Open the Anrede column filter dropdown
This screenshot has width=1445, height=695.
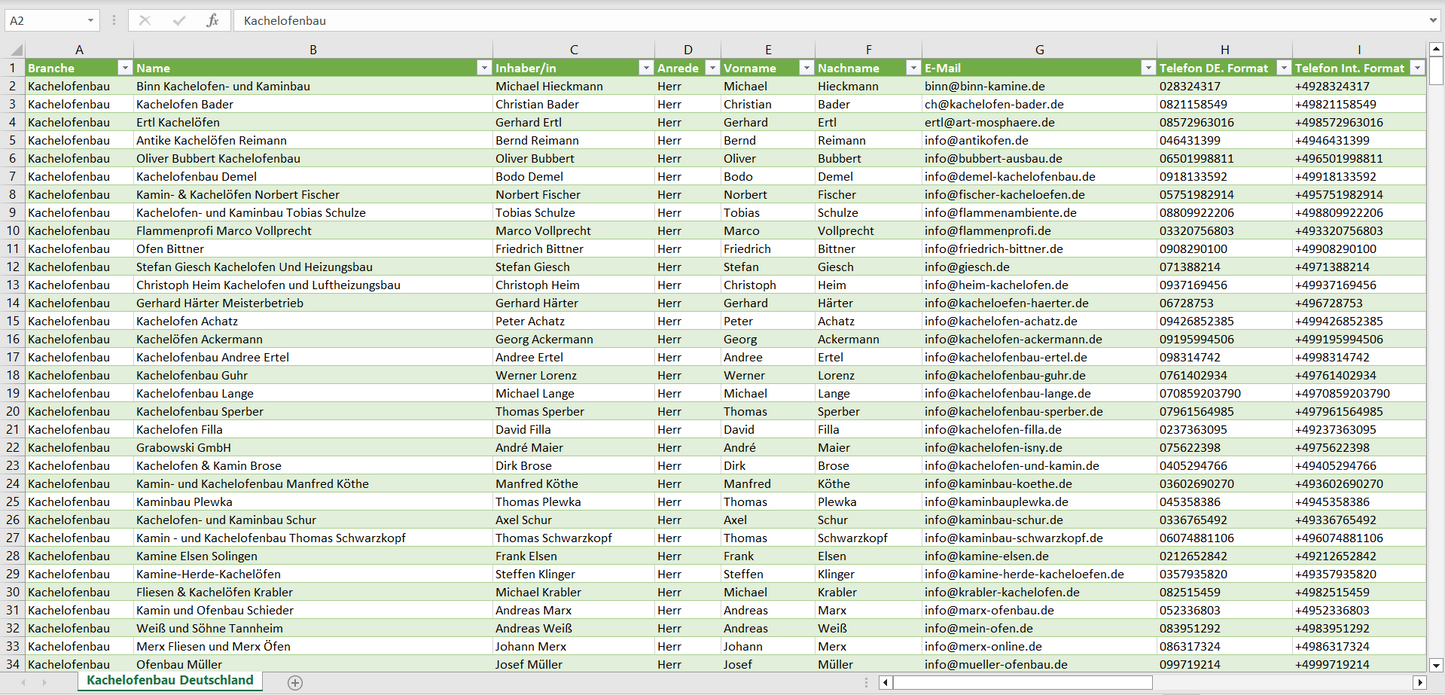point(712,68)
